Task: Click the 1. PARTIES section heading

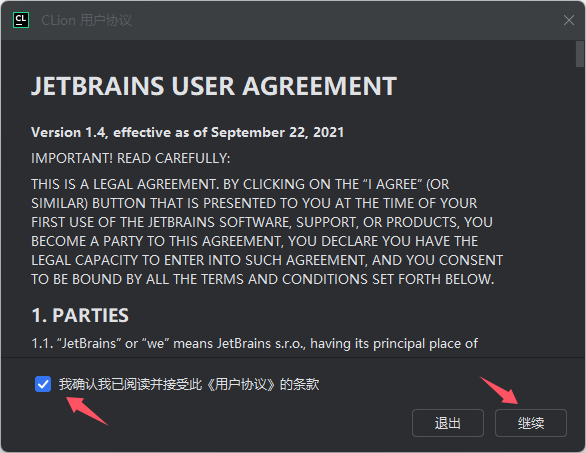Action: coord(80,315)
